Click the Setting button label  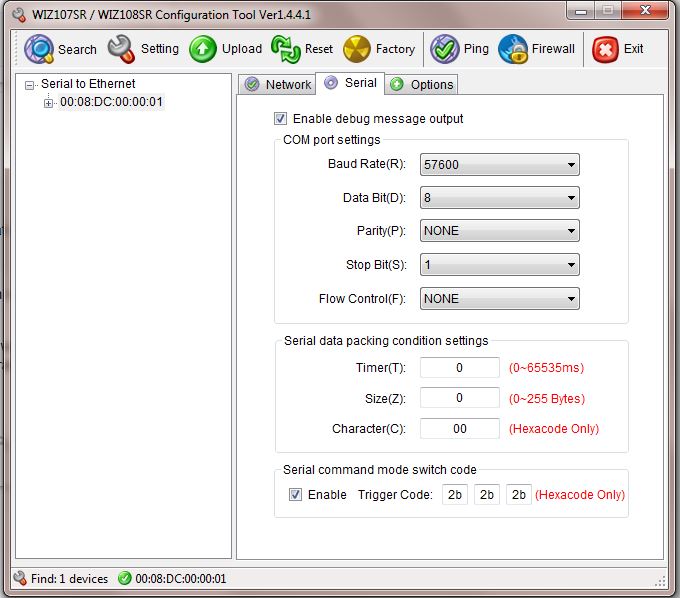point(160,49)
